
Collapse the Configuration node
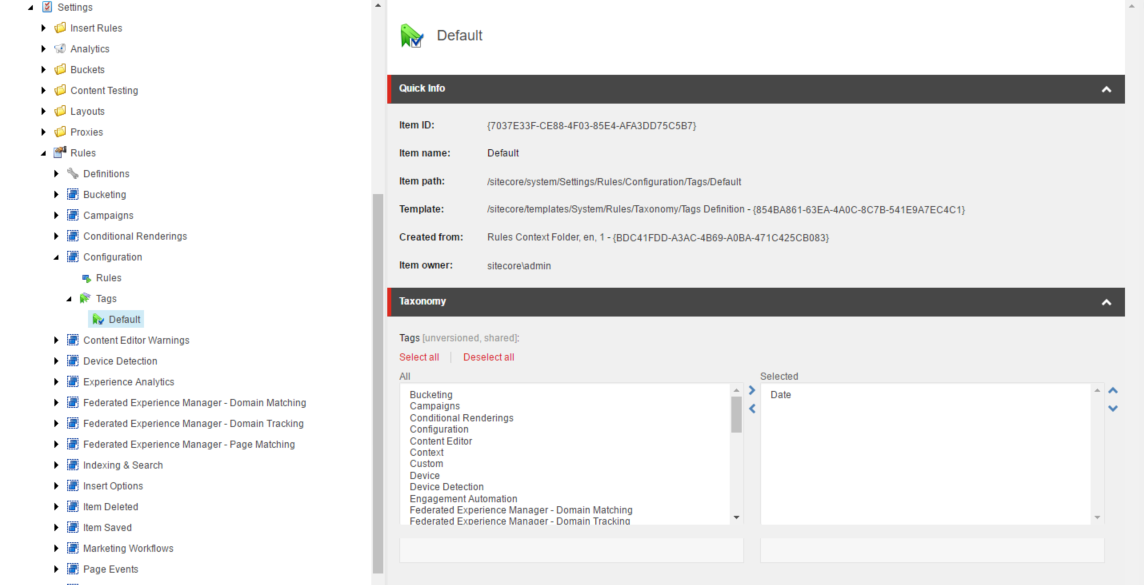click(56, 257)
